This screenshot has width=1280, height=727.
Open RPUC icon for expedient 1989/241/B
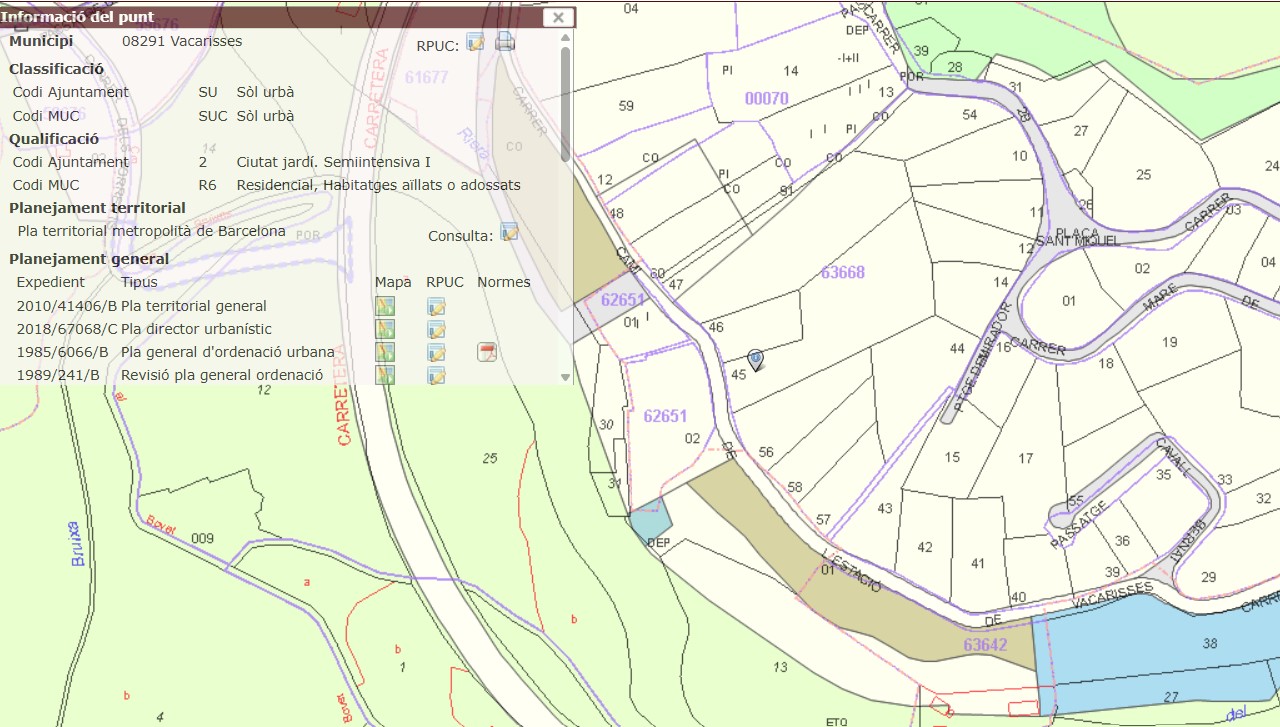[x=436, y=375]
